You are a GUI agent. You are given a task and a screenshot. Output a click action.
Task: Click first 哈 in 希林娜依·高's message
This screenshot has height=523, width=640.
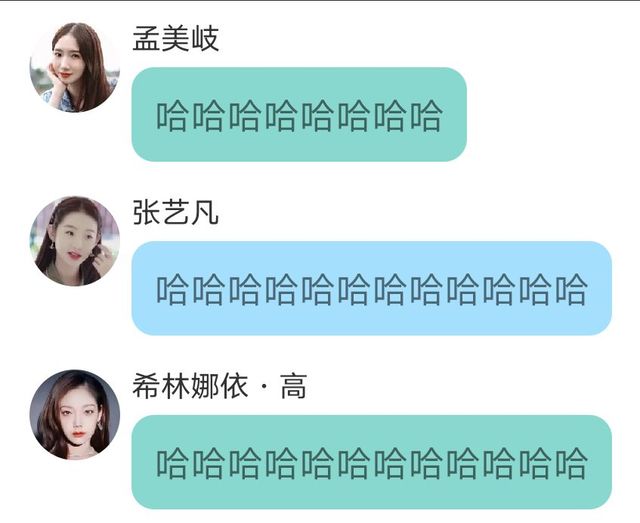[173, 463]
